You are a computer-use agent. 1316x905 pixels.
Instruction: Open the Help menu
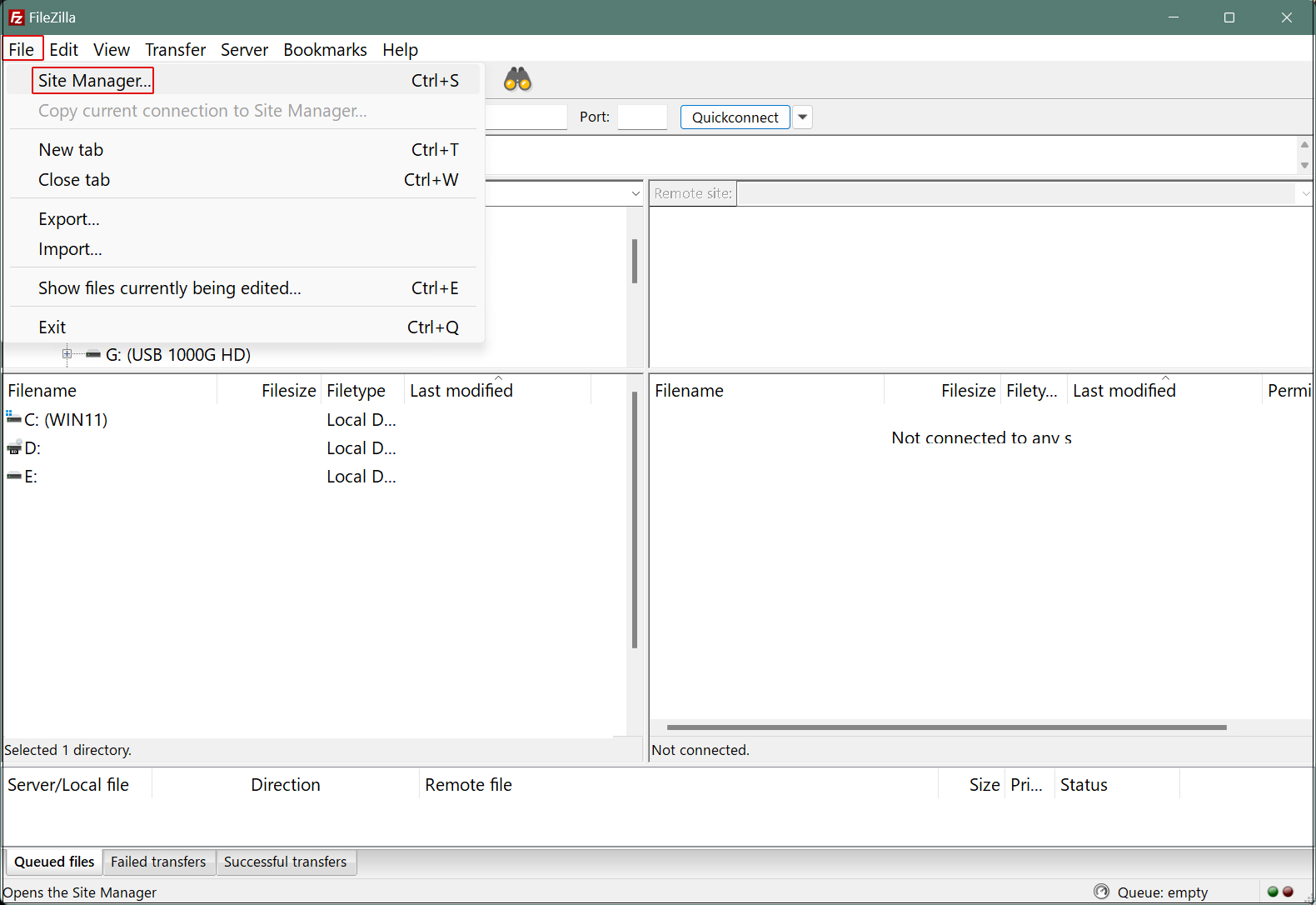click(x=400, y=49)
